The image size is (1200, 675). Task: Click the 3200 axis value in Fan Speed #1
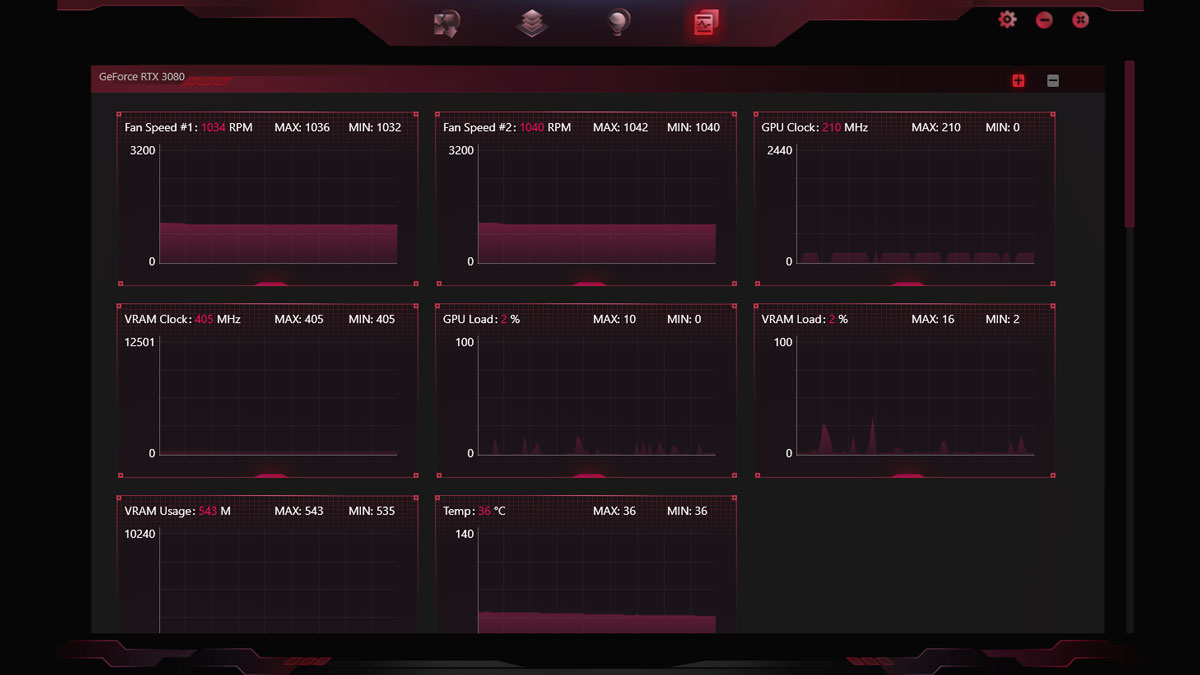point(143,151)
